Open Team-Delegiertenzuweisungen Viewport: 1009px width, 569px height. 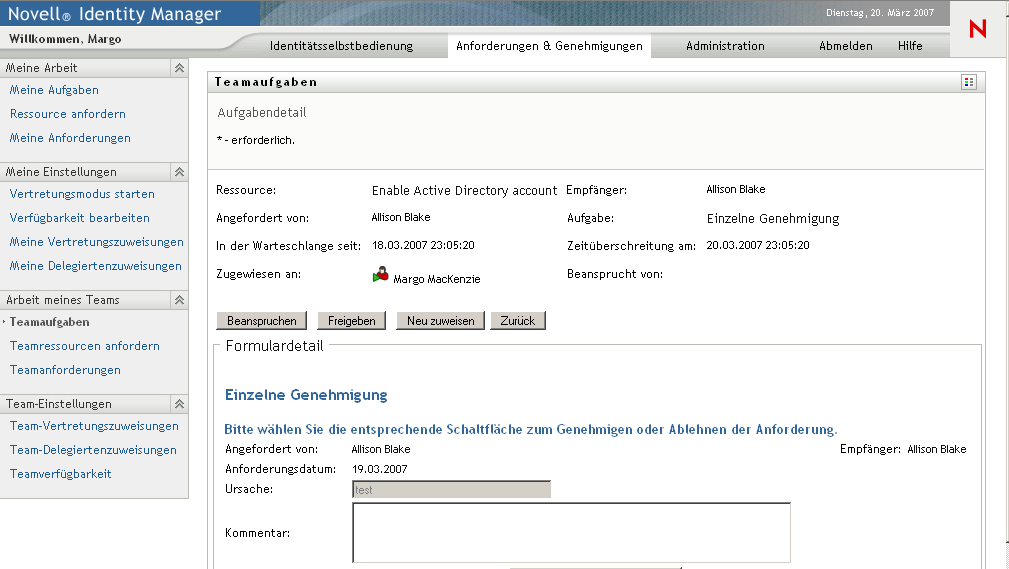pyautogui.click(x=93, y=450)
